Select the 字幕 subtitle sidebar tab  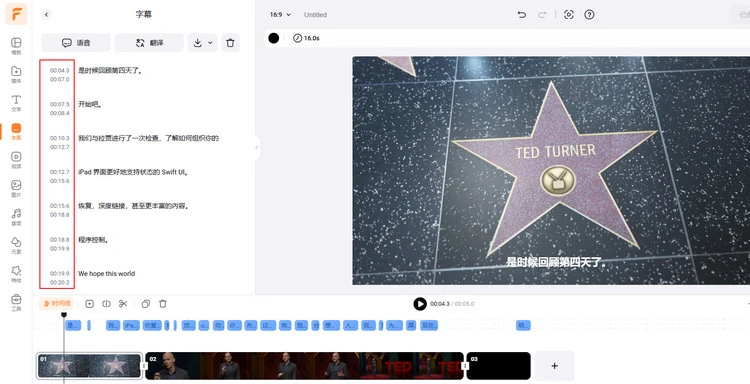16,132
